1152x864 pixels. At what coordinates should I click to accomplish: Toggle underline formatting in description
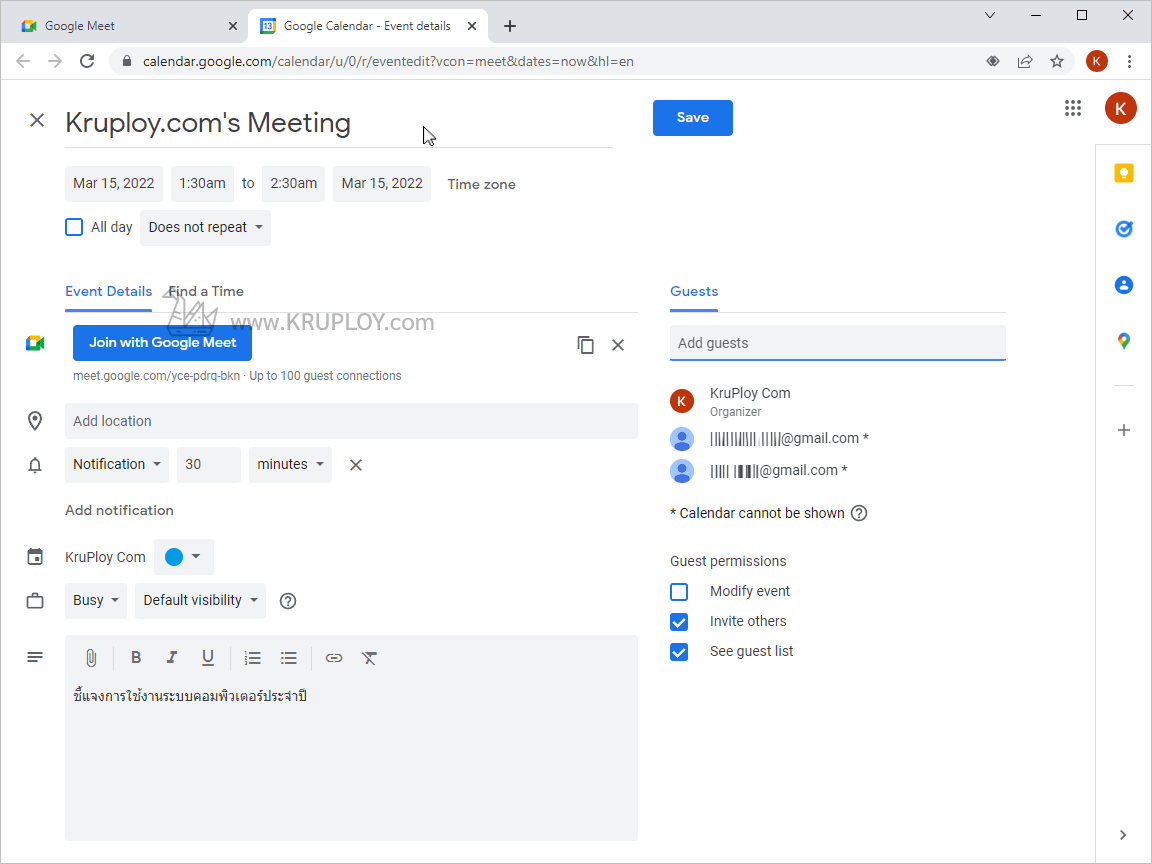(x=208, y=658)
